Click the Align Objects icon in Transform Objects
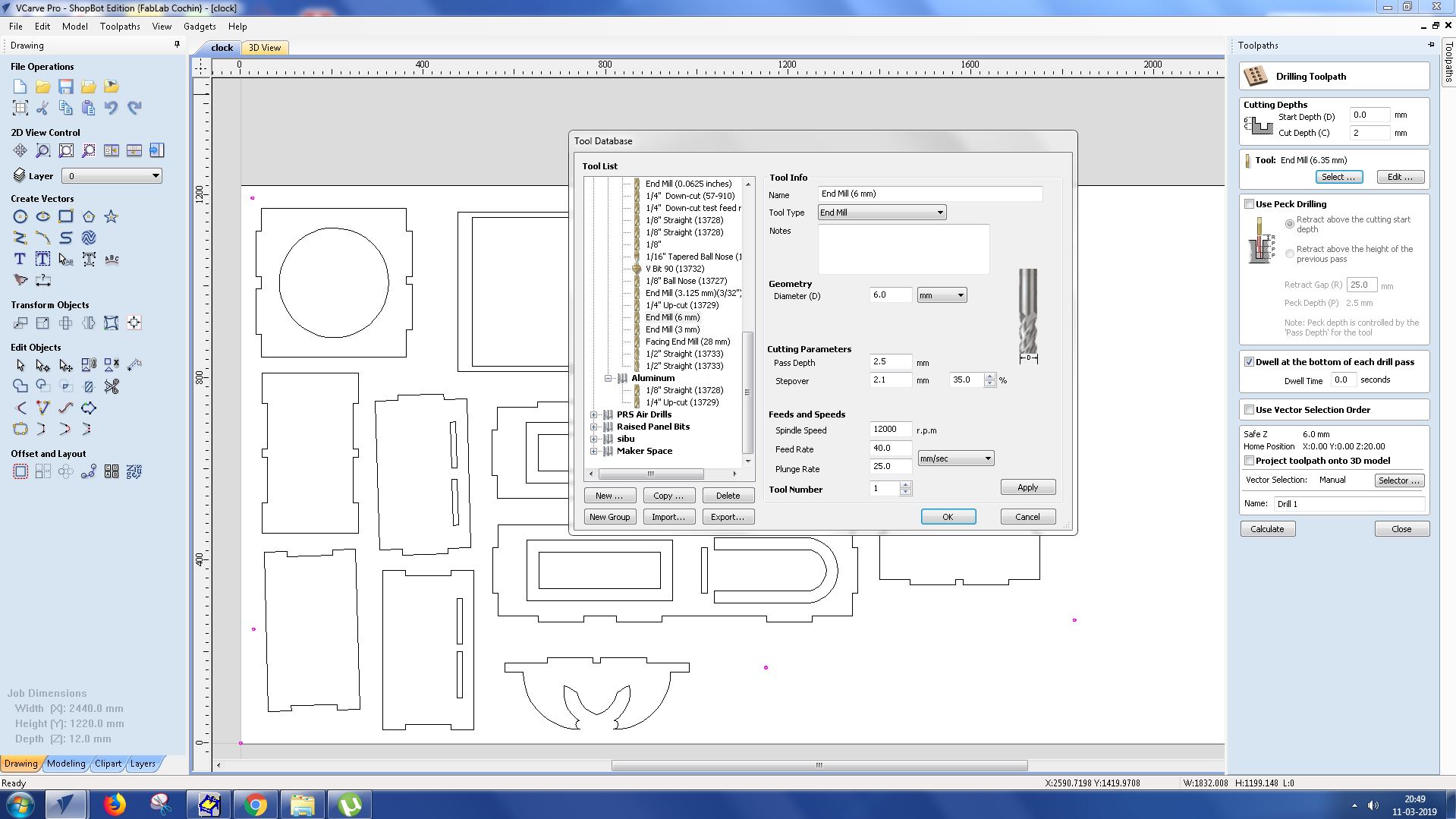The height and width of the screenshot is (819, 1456). tap(134, 323)
